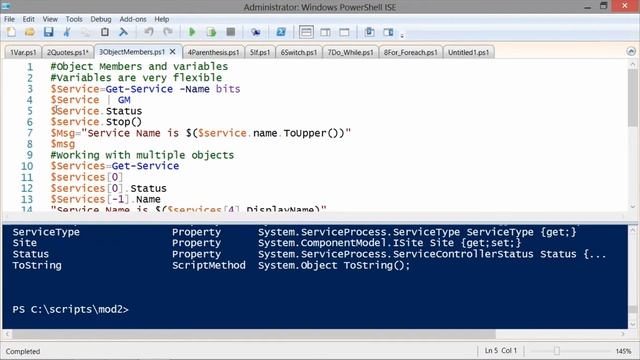
Task: Minimize the PowerShell ISE window
Action: pos(587,6)
